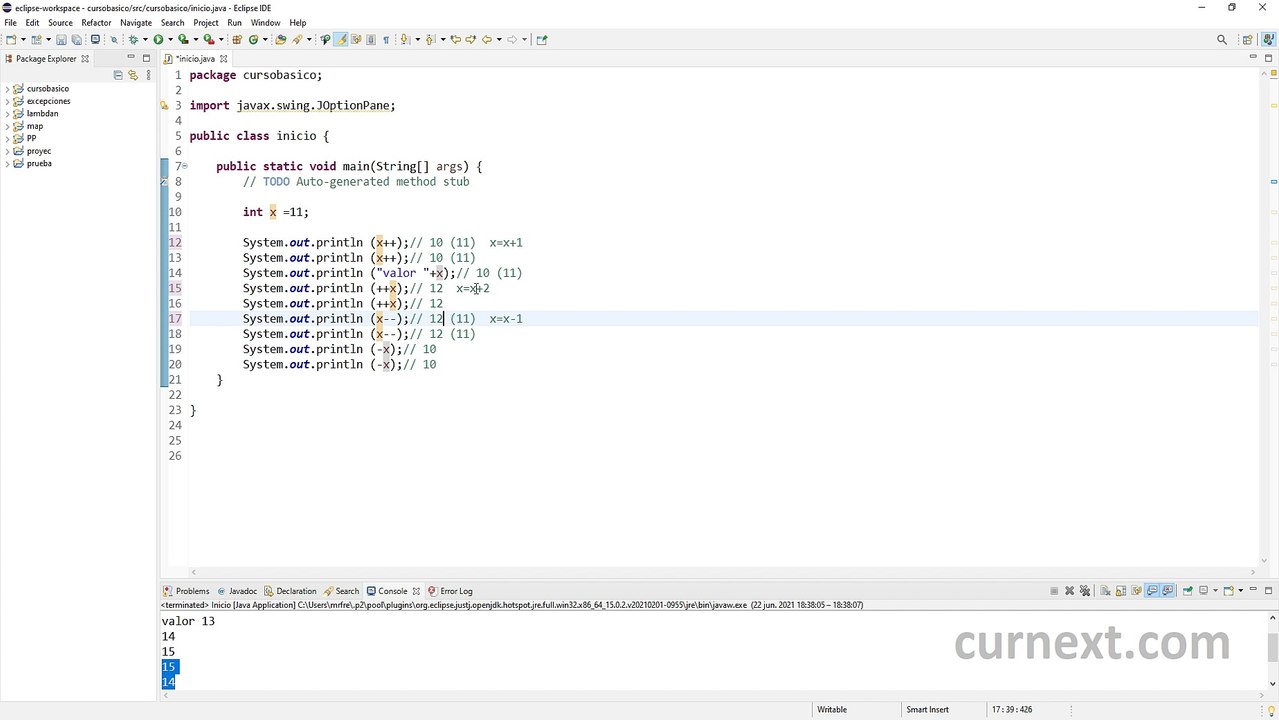Close the Package Explorer view
This screenshot has height=720, width=1279.
[x=85, y=59]
